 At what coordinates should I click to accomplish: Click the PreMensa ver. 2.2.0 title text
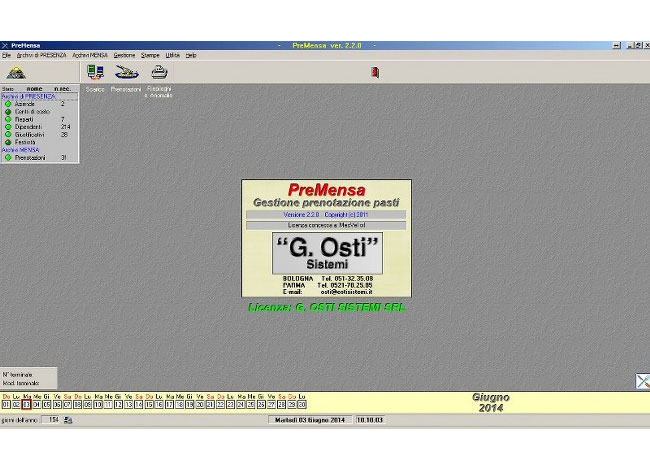pos(327,45)
